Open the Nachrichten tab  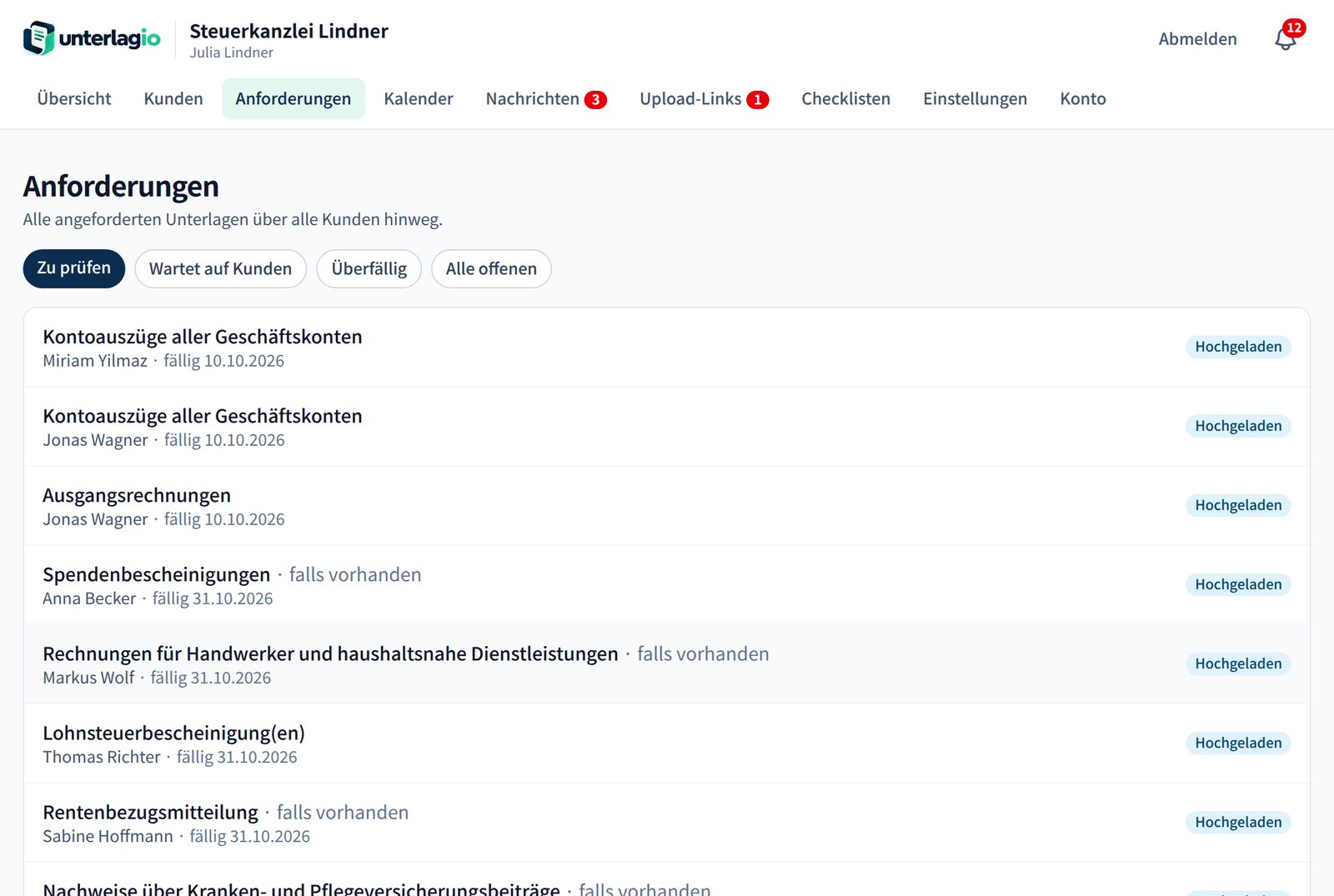pyautogui.click(x=546, y=98)
